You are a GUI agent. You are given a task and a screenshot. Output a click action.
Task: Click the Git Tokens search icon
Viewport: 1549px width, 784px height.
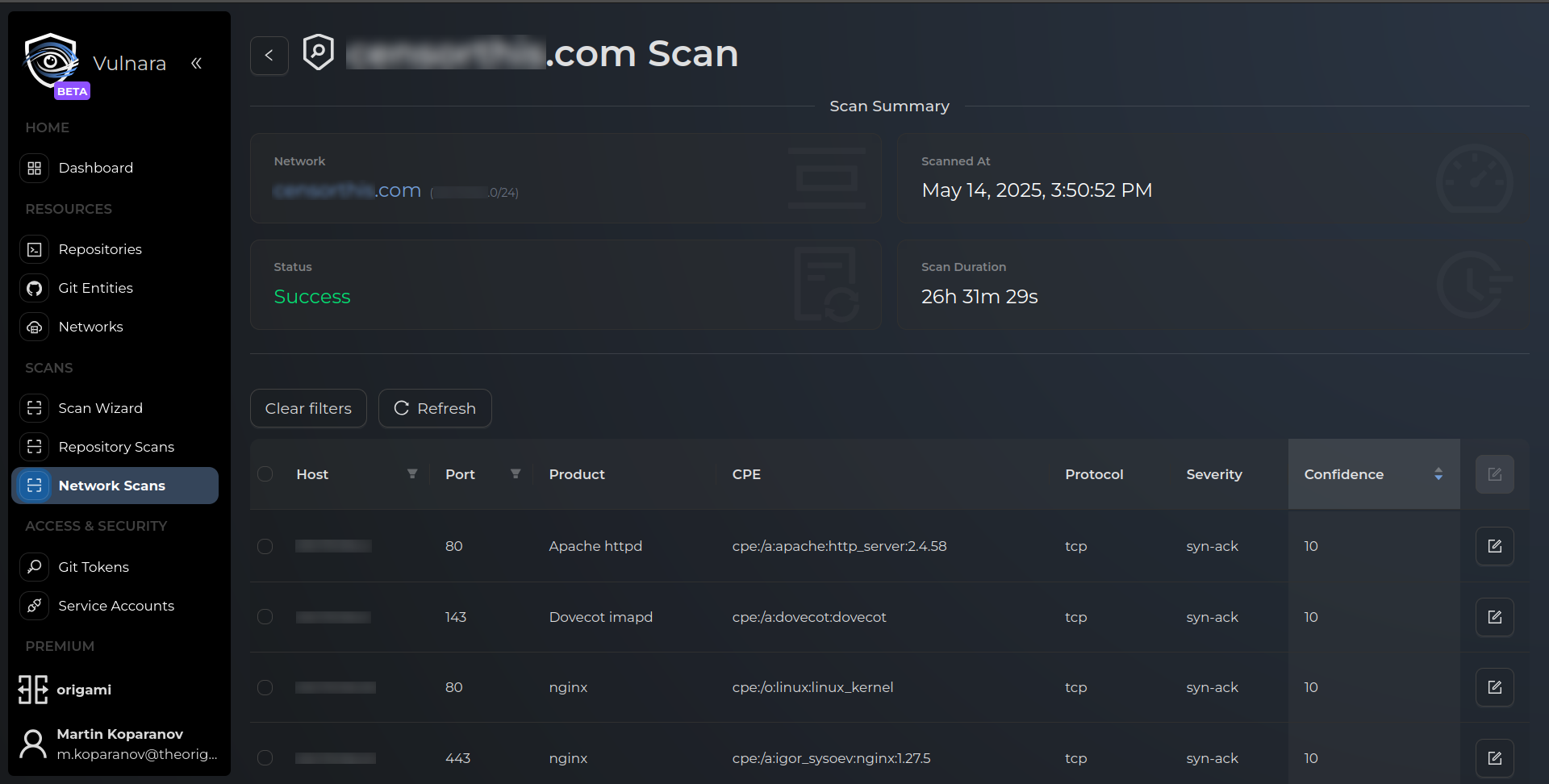(34, 567)
